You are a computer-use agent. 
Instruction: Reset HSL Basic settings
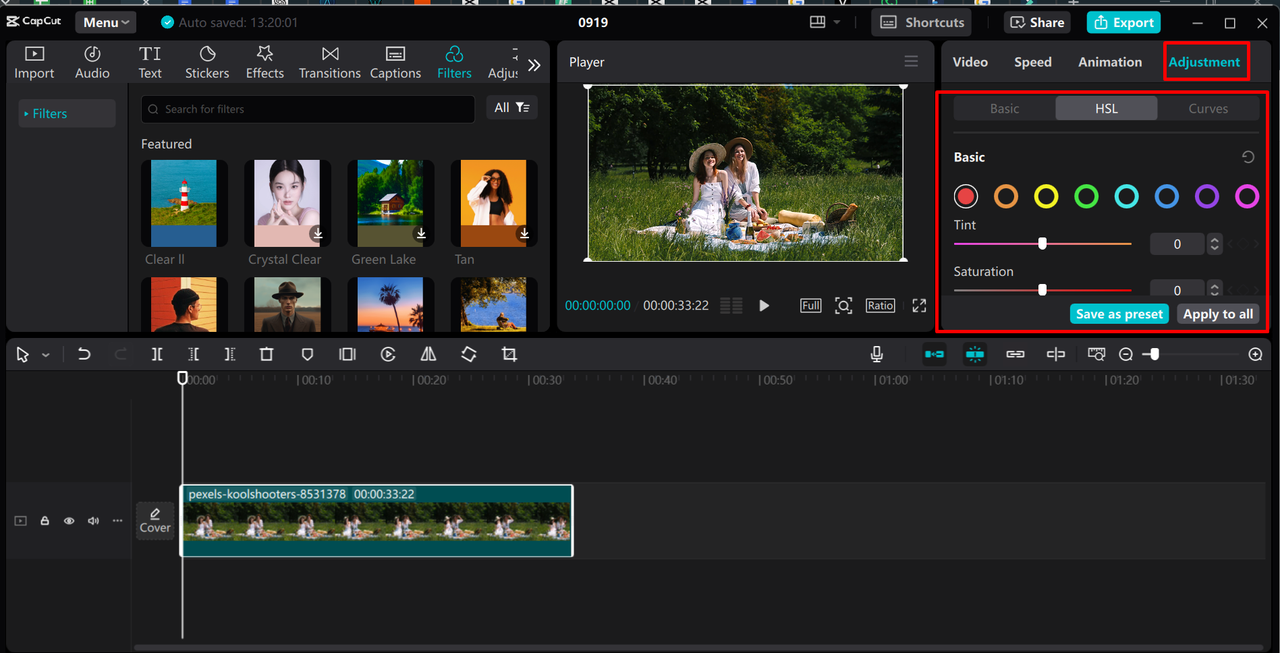coord(1248,157)
